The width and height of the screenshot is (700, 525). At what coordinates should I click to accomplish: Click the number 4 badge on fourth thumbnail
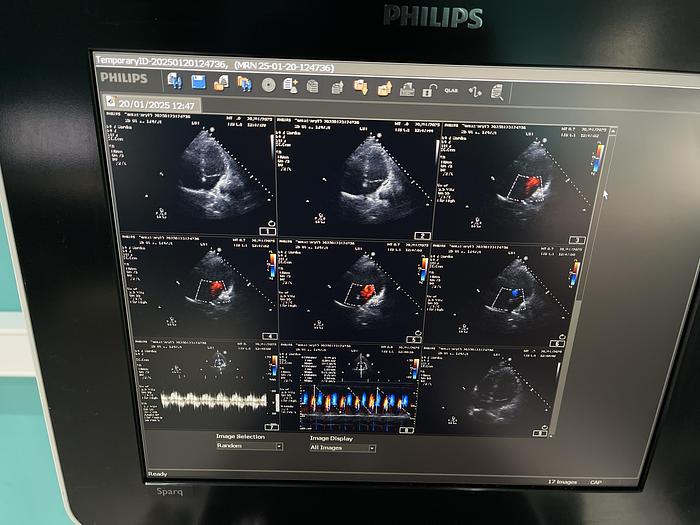pyautogui.click(x=270, y=336)
